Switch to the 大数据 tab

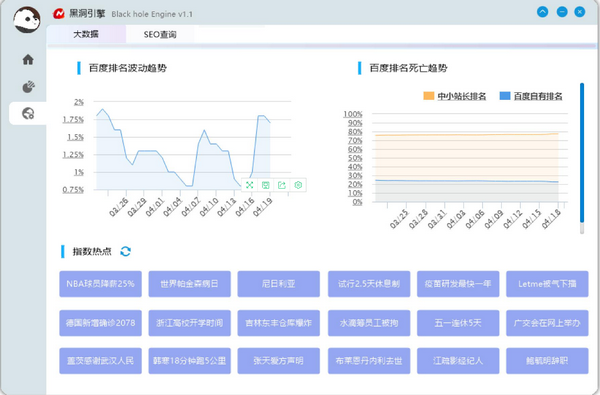[86, 34]
